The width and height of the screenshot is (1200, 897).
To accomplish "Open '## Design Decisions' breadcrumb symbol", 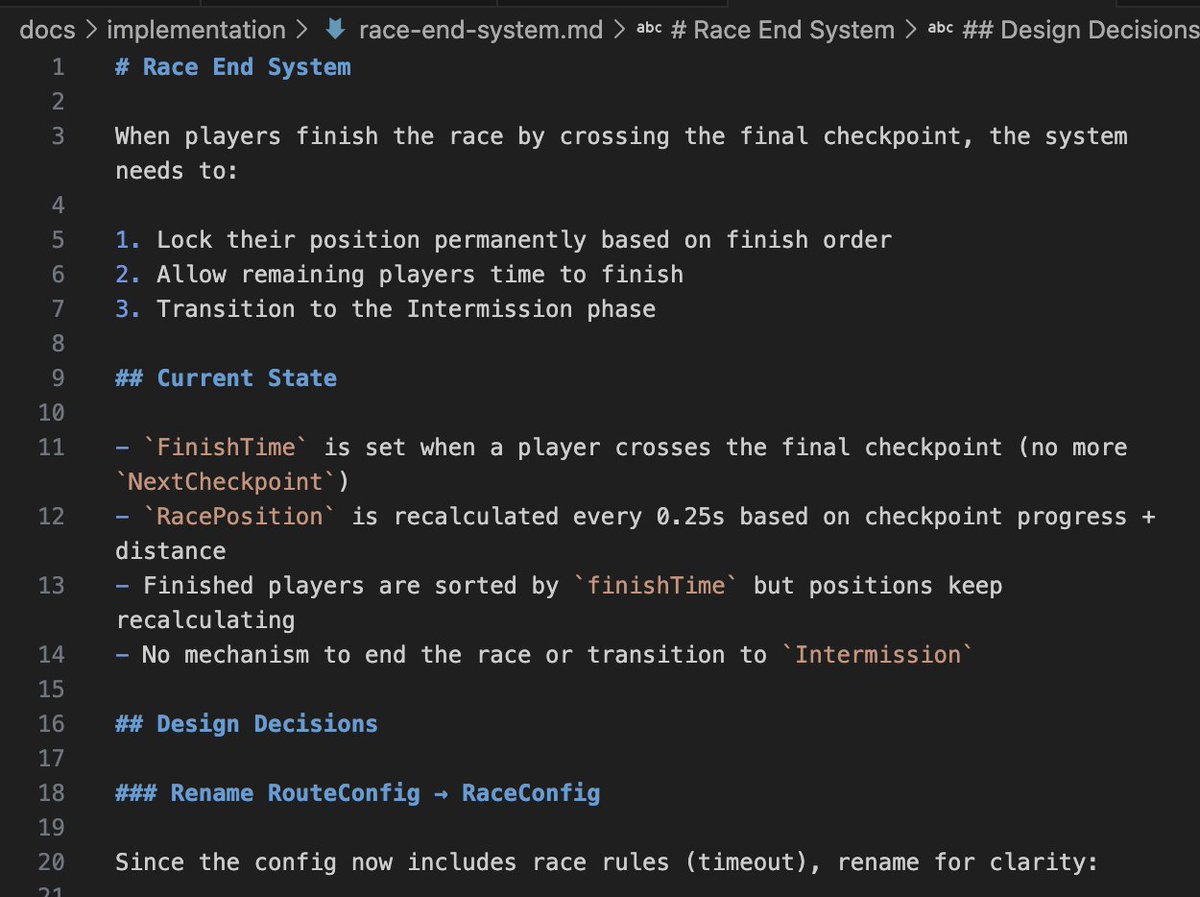I will [x=1080, y=30].
